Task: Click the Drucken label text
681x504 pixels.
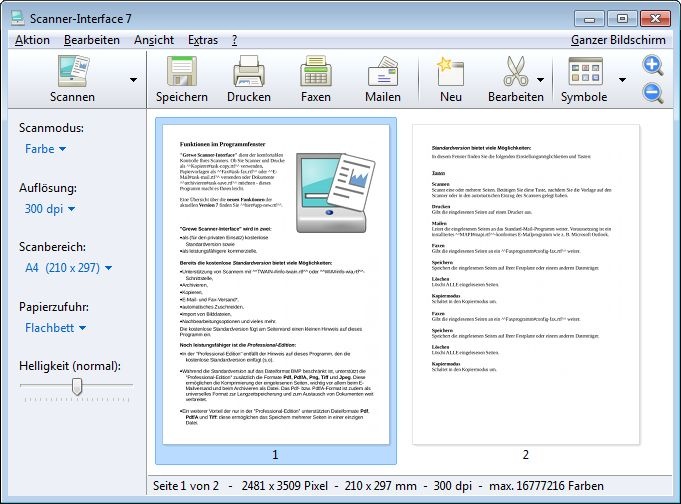Action: point(249,97)
